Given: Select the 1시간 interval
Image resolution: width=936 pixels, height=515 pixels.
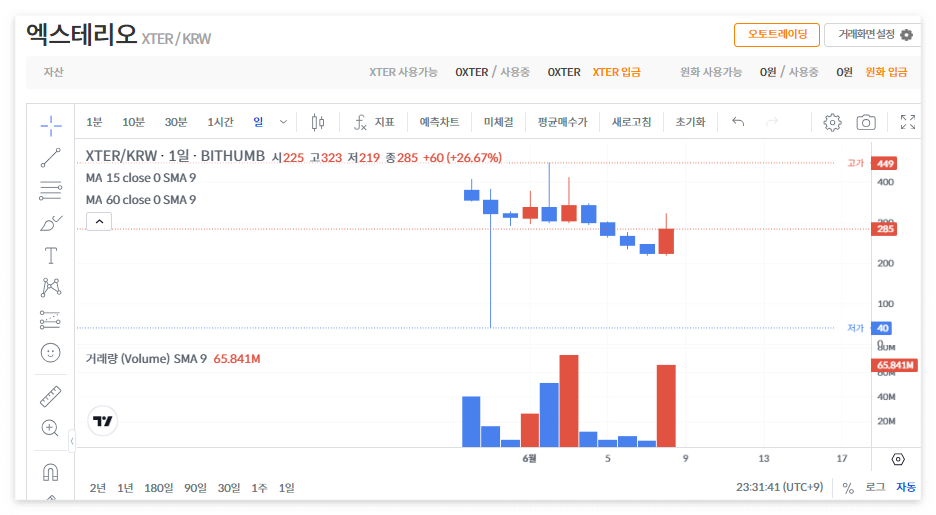Looking at the screenshot, I should tap(220, 122).
